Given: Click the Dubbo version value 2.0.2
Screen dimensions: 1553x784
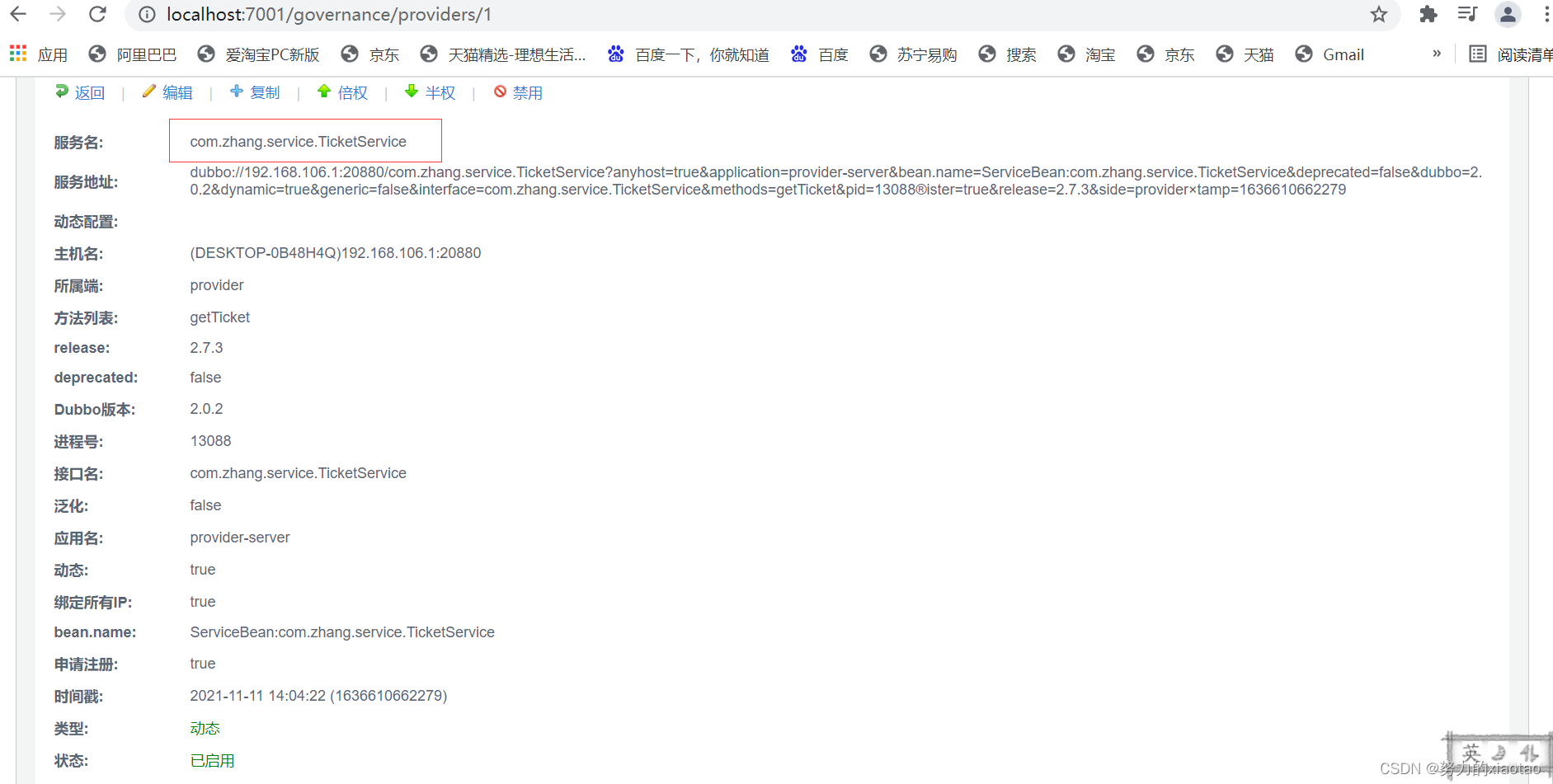Looking at the screenshot, I should [206, 409].
